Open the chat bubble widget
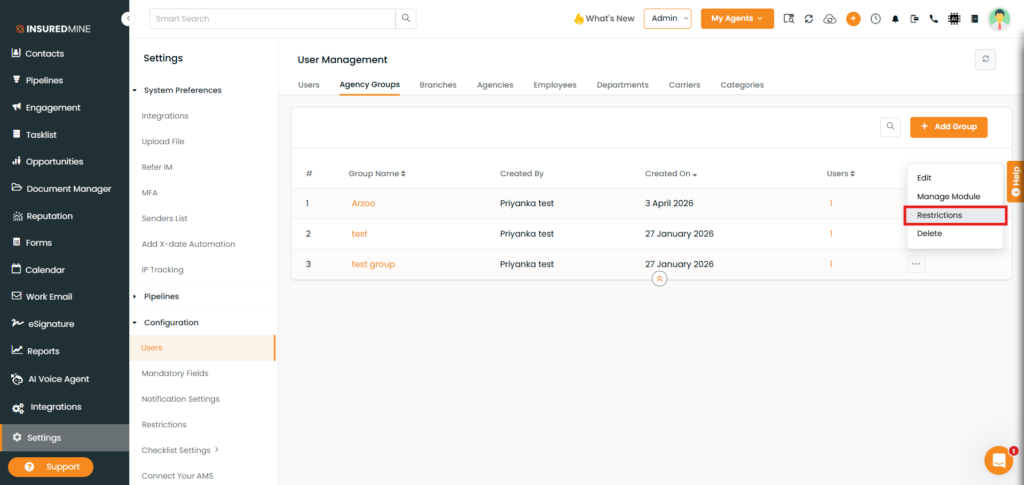Screen dimensions: 1024x485 coord(998,460)
